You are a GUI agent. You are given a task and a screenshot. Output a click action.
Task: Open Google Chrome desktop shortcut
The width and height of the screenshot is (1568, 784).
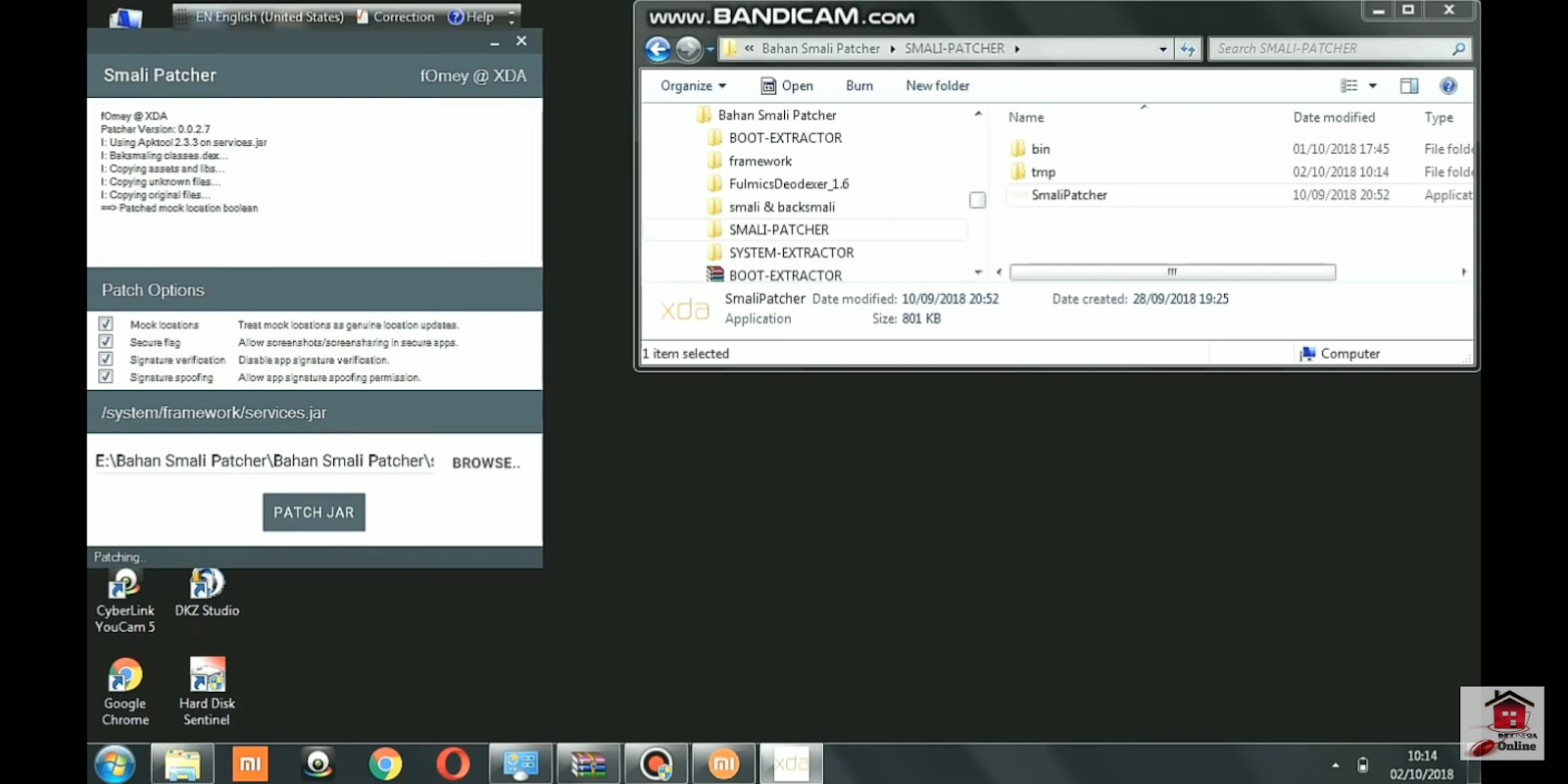pos(125,693)
